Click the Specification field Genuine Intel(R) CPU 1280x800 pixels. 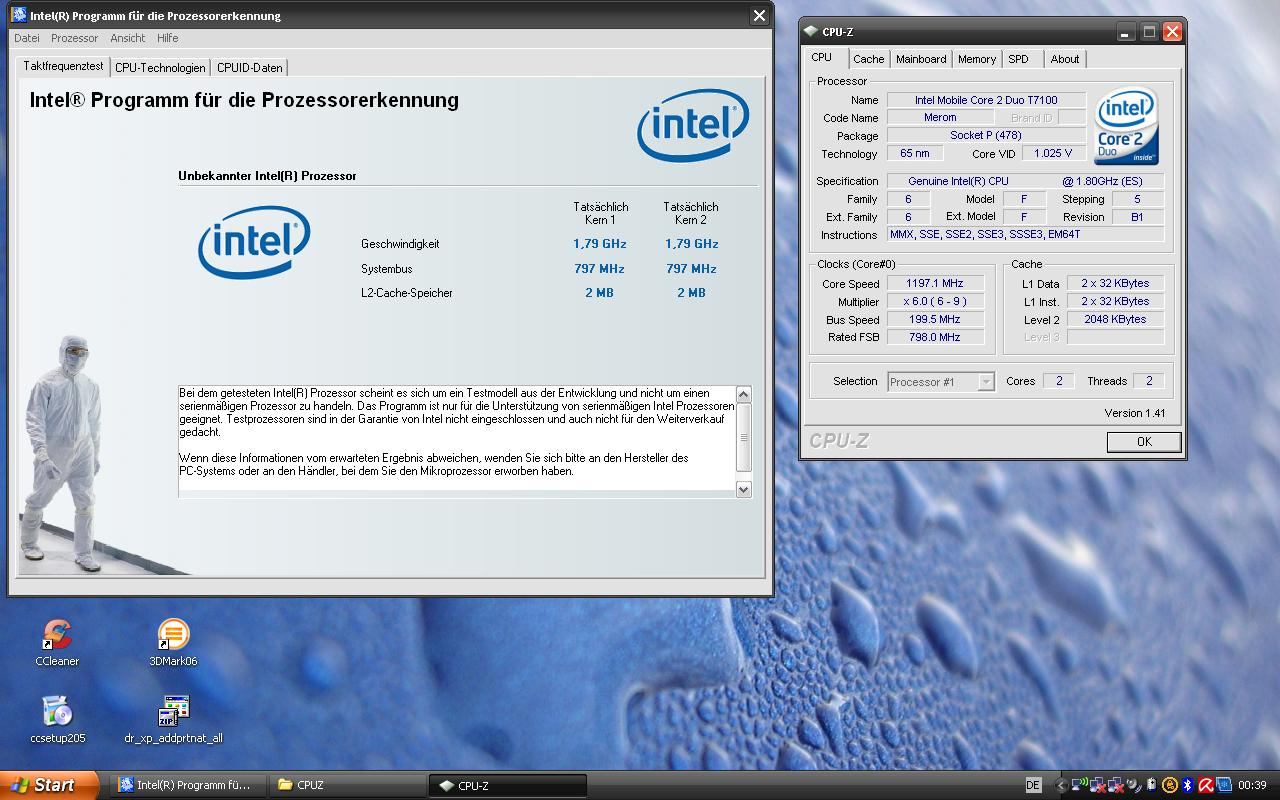pyautogui.click(x=1025, y=181)
